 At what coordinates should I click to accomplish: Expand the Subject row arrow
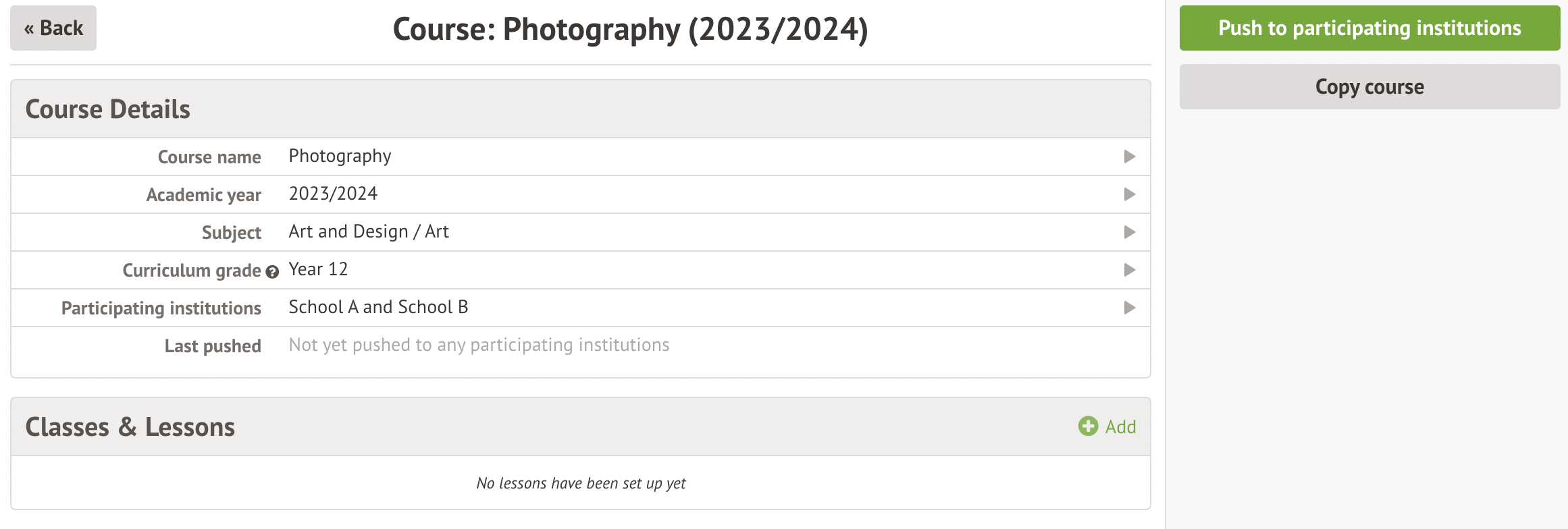tap(1129, 232)
